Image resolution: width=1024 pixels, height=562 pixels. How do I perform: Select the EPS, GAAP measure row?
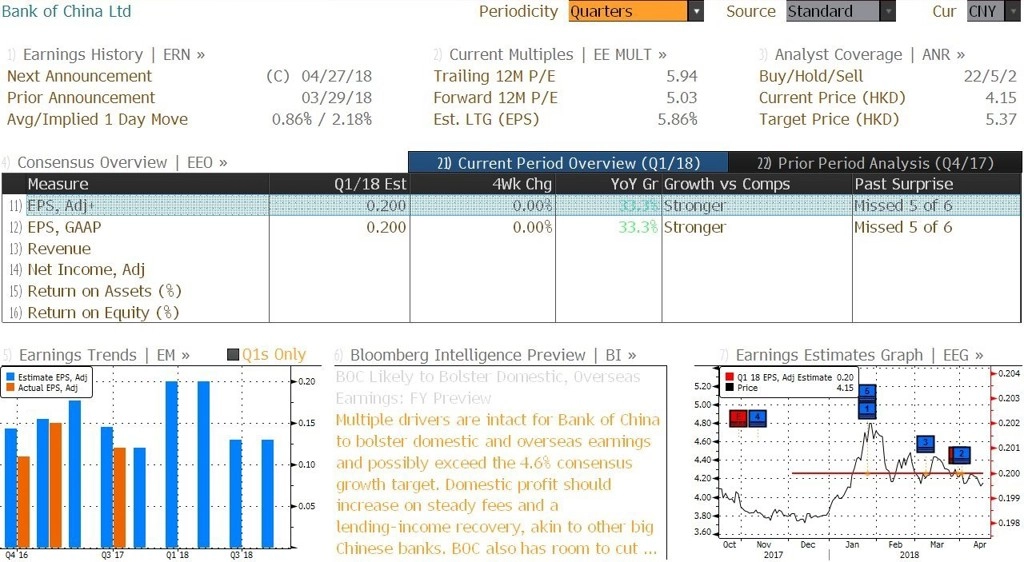coord(511,227)
